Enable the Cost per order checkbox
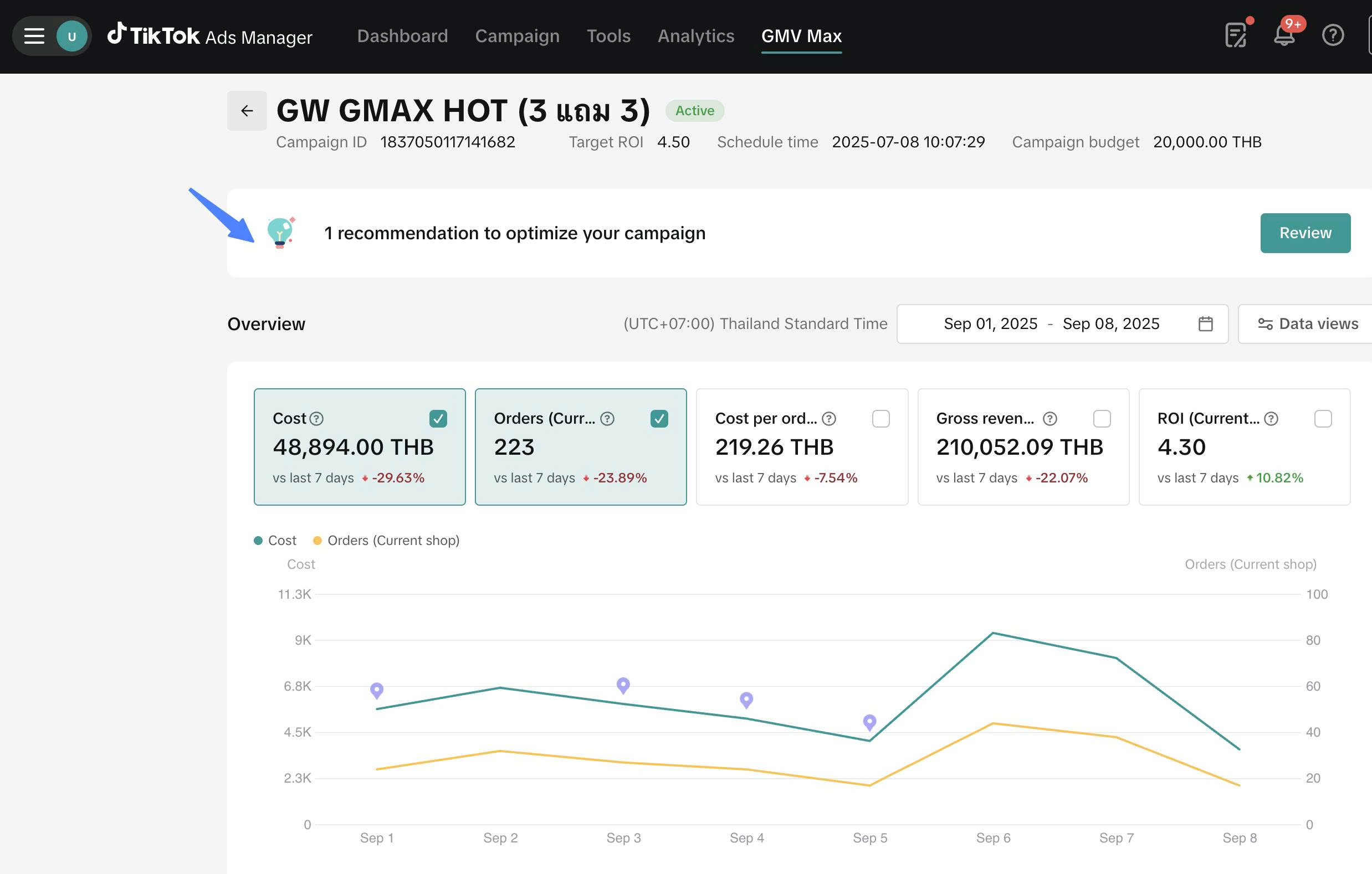The height and width of the screenshot is (874, 1372). [x=880, y=419]
